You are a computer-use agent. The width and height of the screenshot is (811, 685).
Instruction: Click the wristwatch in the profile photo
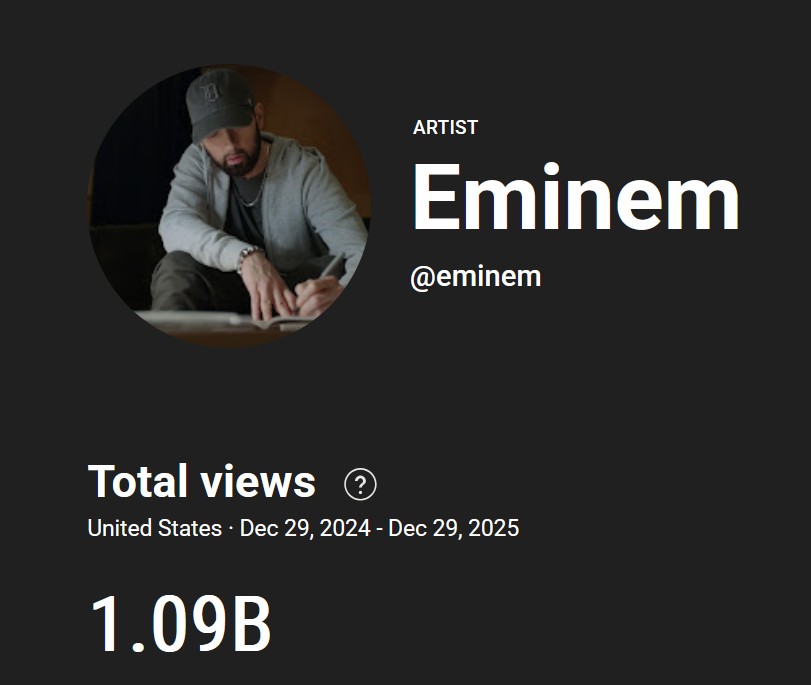pyautogui.click(x=249, y=256)
